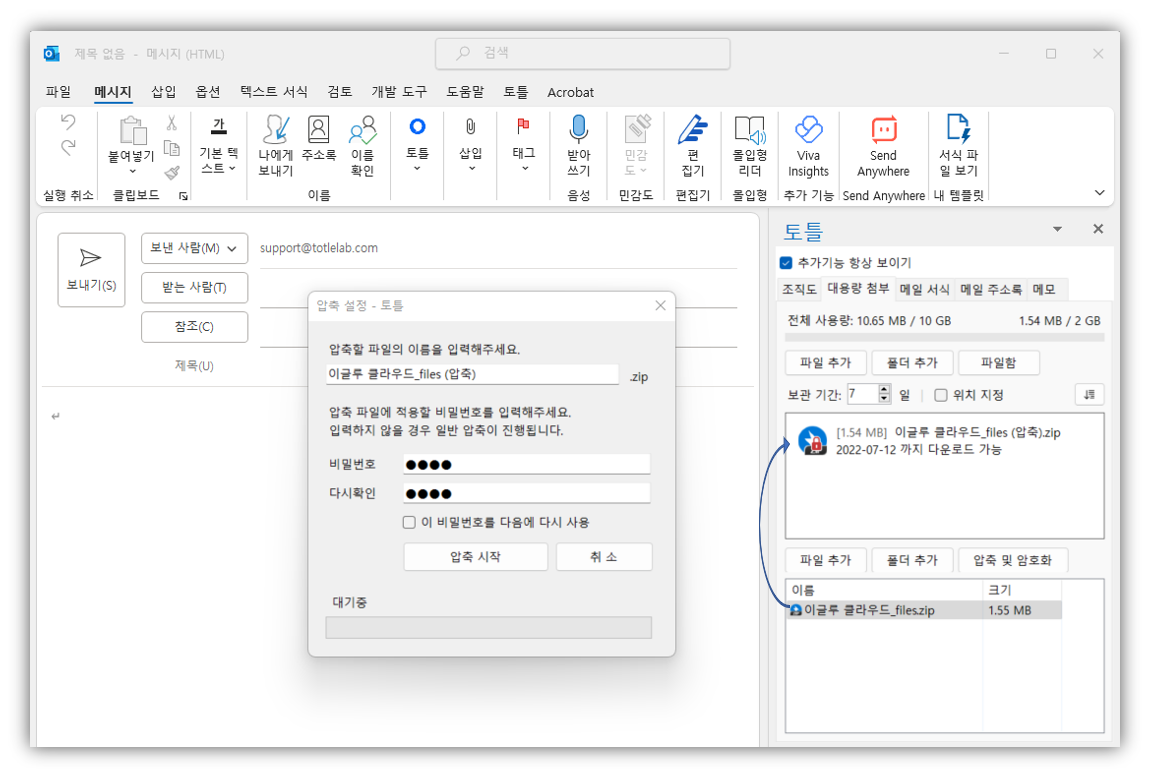Viewport: 1149px width, 777px height.
Task: Collapse the ribbon with chevron
Action: click(x=1099, y=193)
